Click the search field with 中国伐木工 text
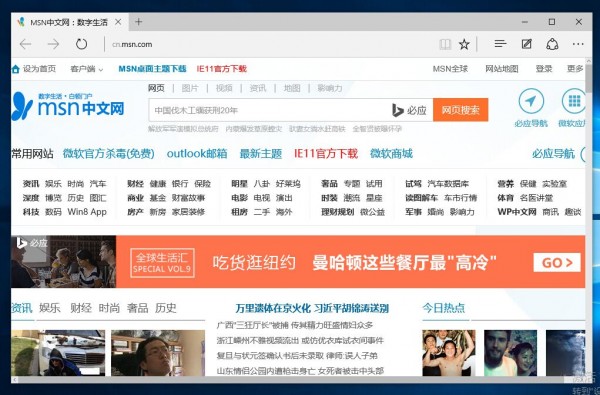The width and height of the screenshot is (600, 395). click(270, 110)
